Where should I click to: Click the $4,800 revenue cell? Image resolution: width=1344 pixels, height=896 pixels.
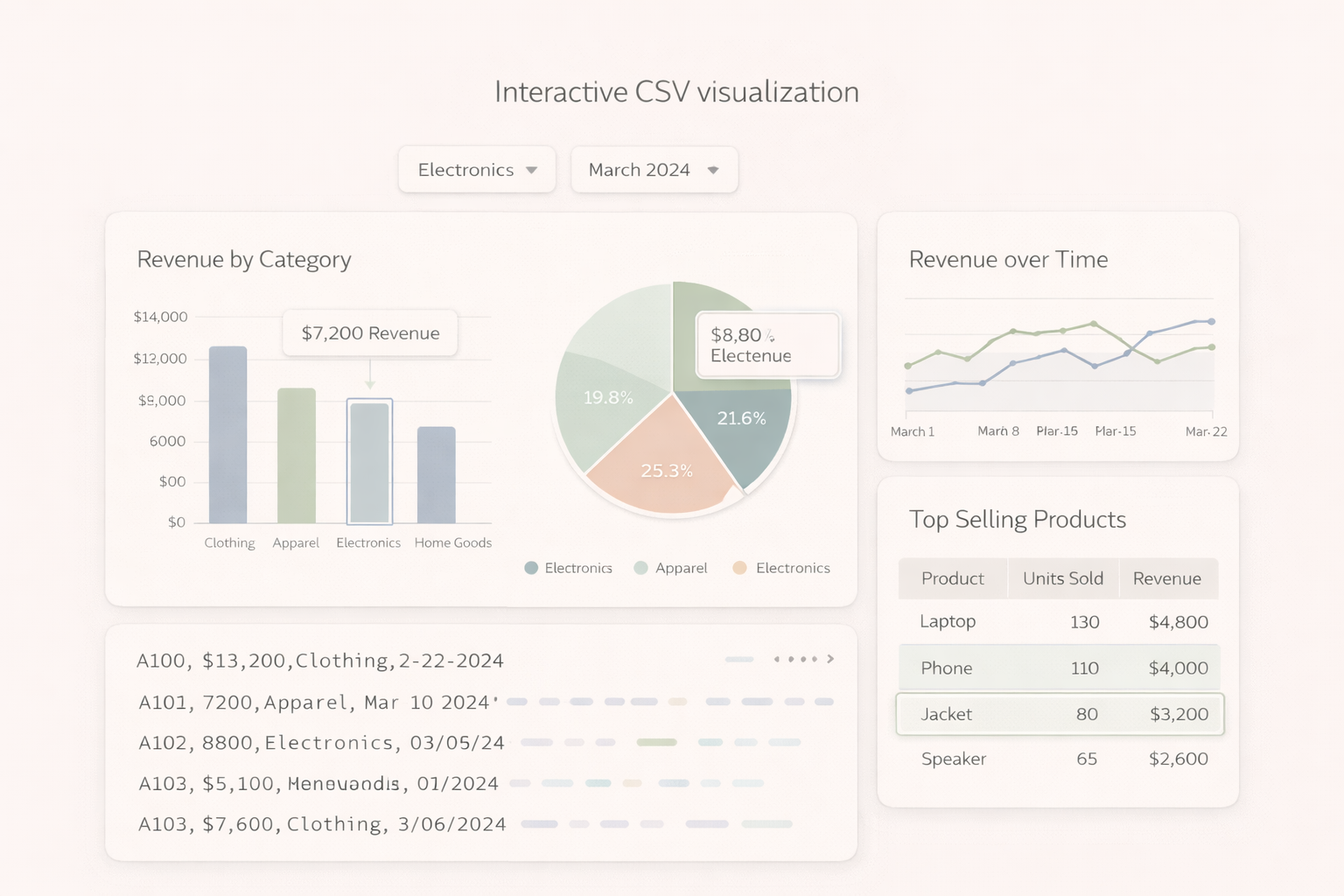tap(1179, 622)
